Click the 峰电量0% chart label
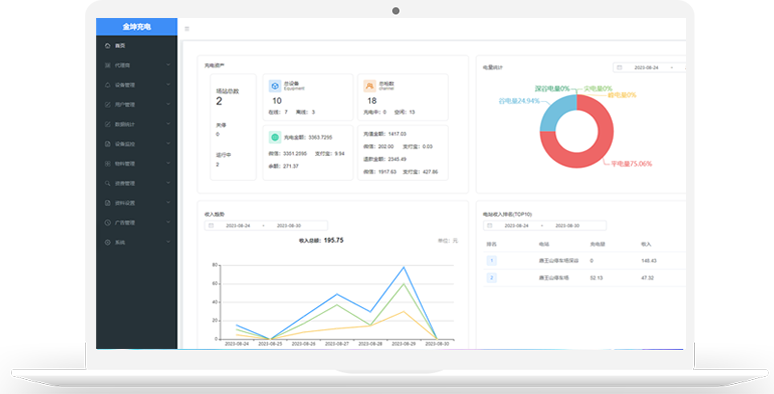 point(622,95)
